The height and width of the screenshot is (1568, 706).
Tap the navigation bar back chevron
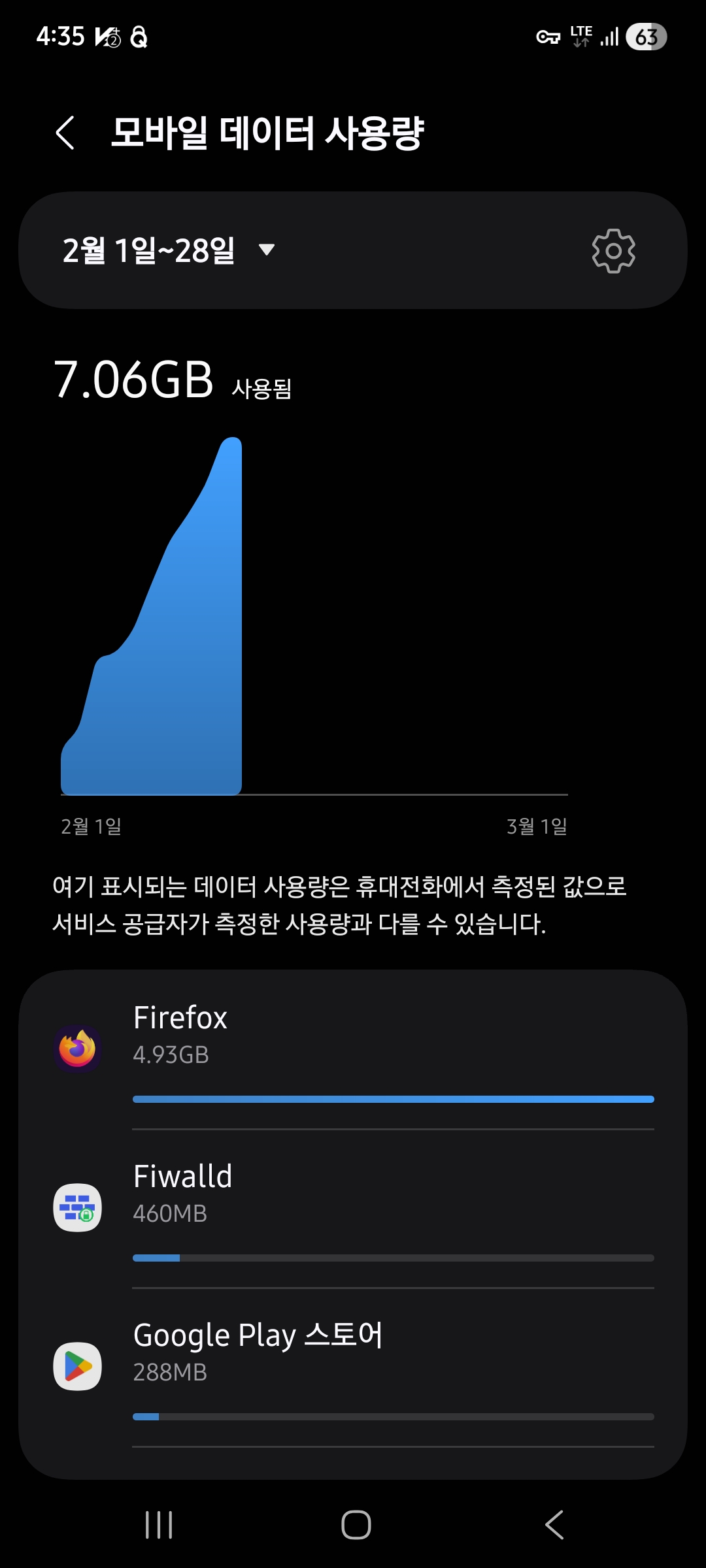click(x=554, y=1525)
